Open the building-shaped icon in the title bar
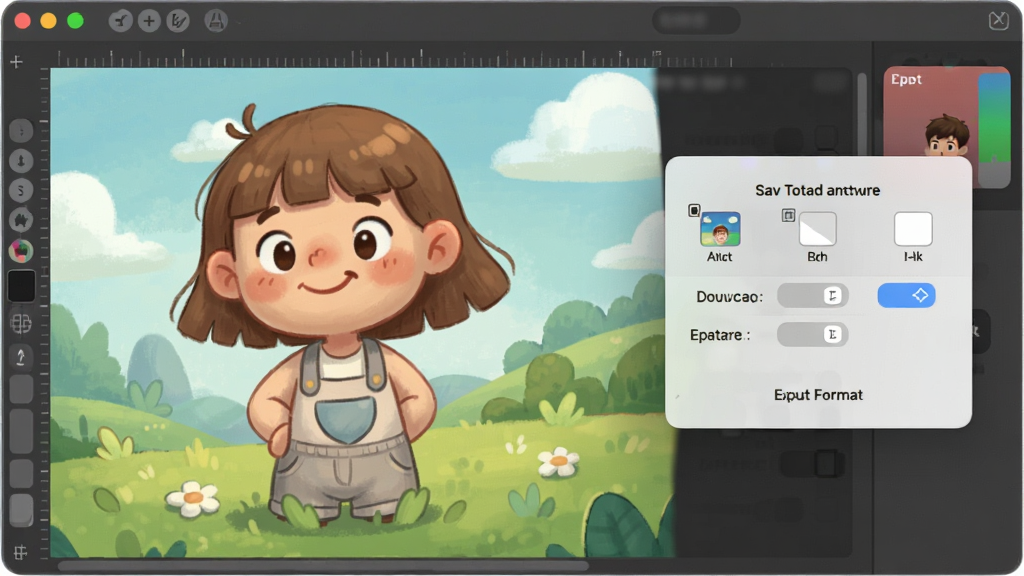The image size is (1024, 576). (x=216, y=22)
